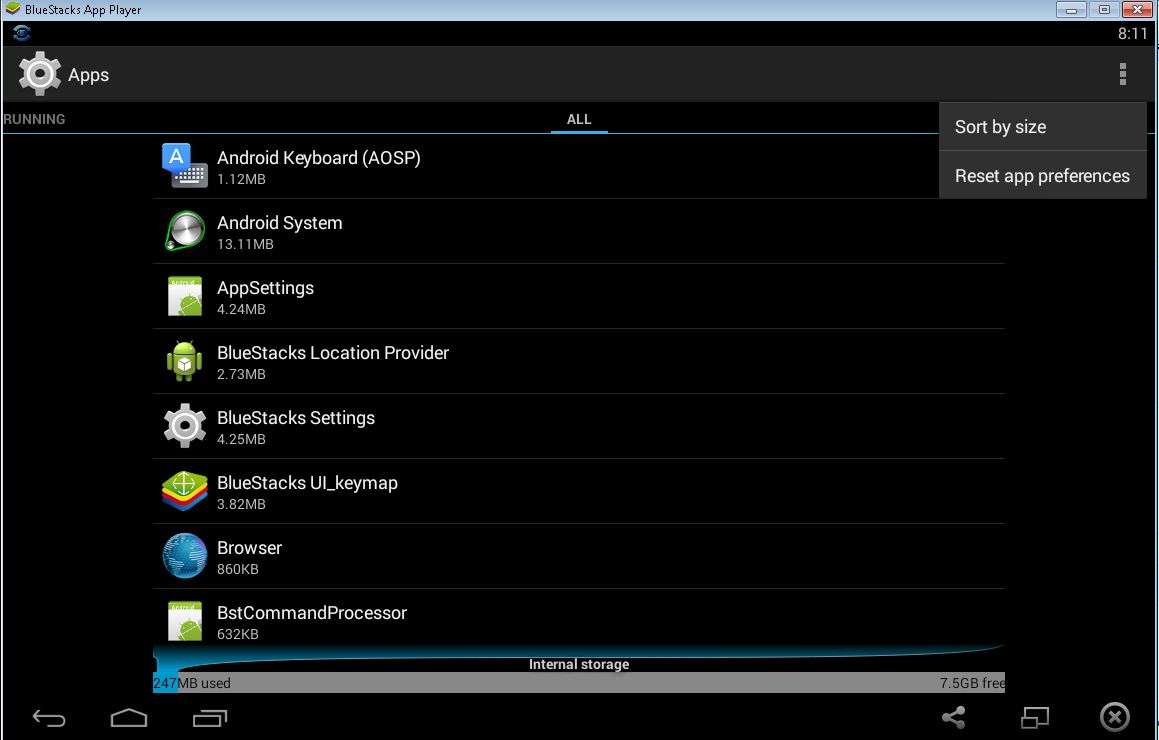This screenshot has height=740, width=1159.
Task: Switch to the RUNNING tab
Action: coord(34,119)
